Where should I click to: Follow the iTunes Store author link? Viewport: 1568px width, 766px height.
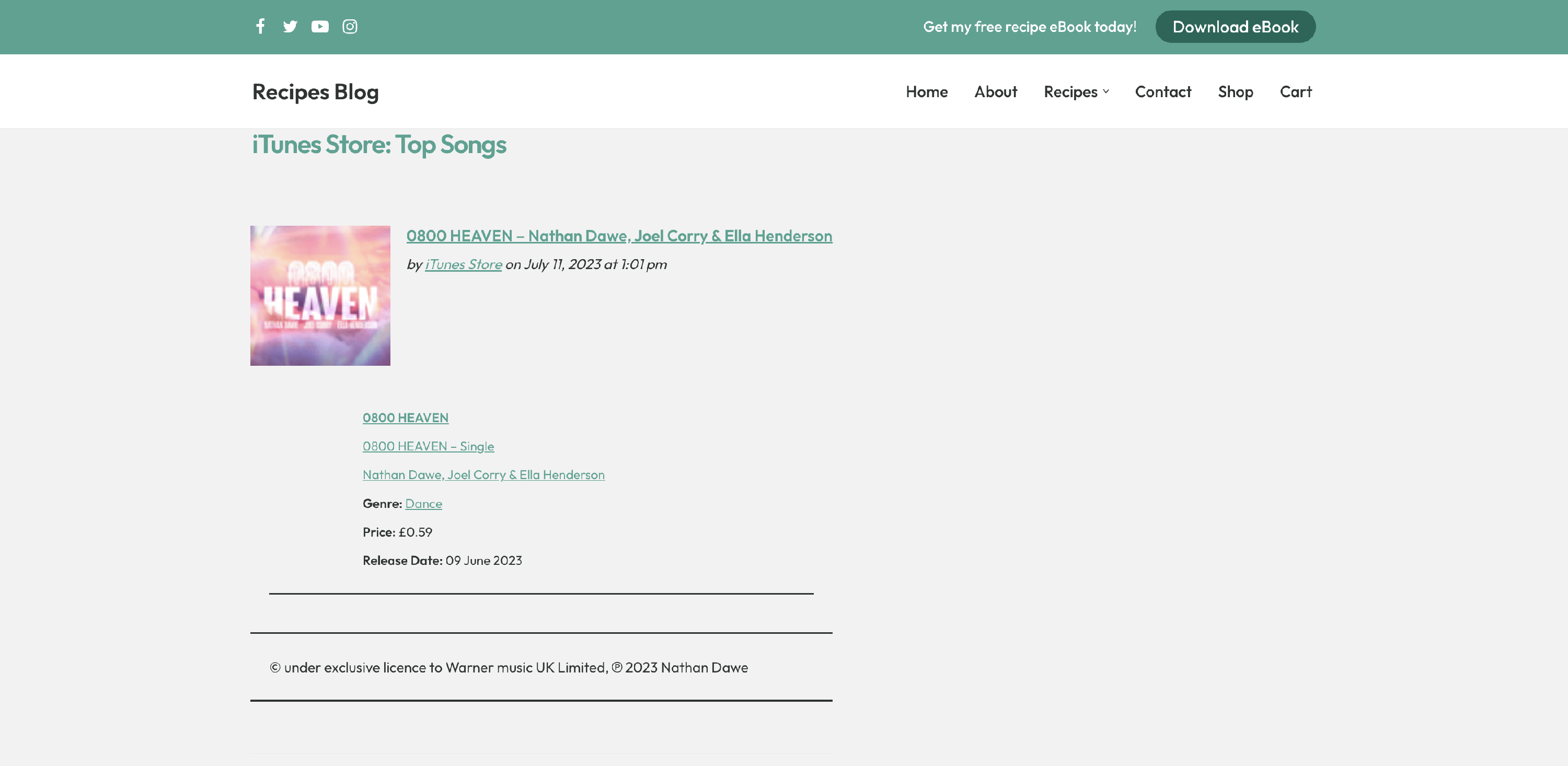pos(463,264)
